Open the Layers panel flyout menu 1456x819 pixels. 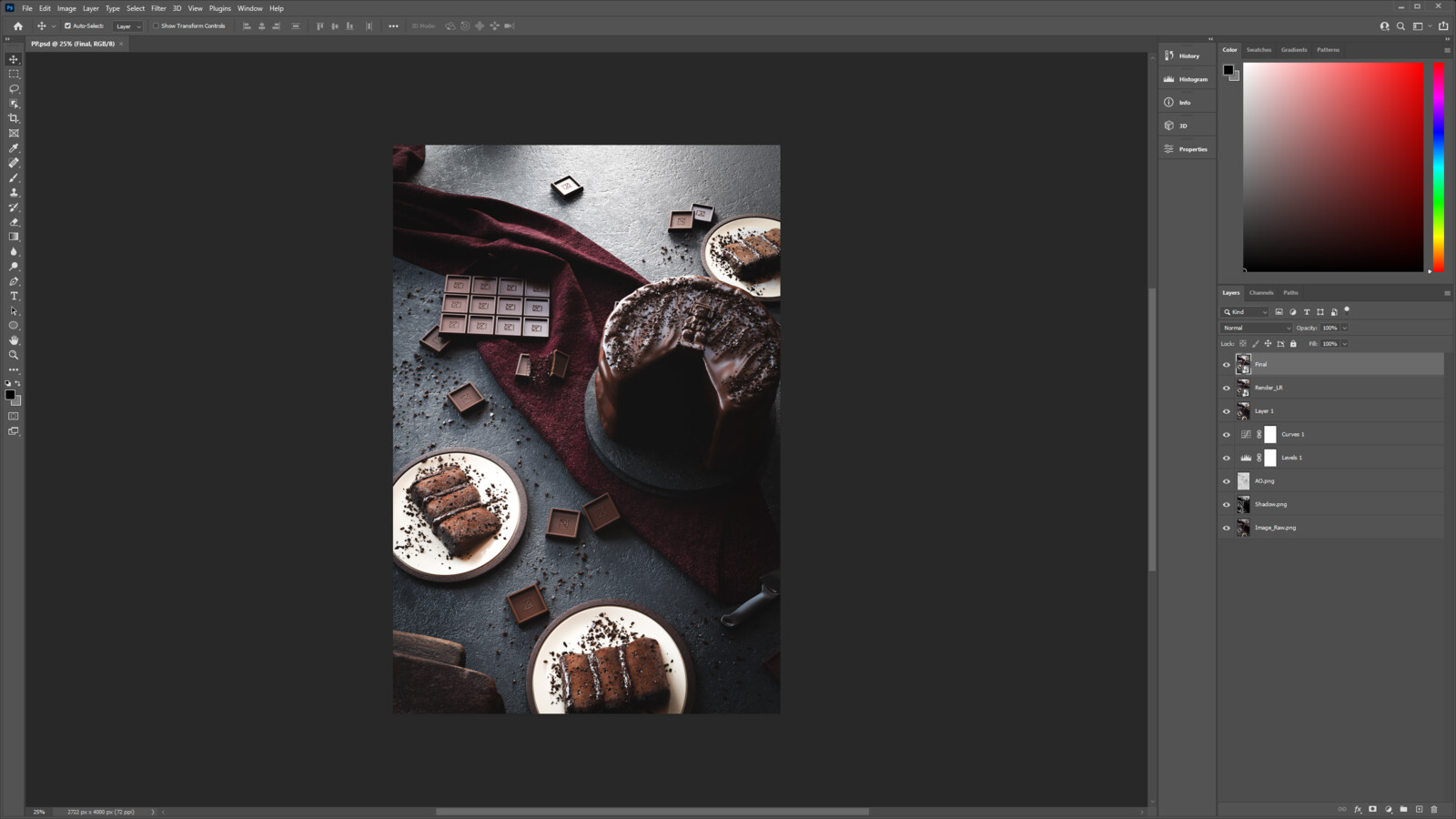pos(1447,293)
